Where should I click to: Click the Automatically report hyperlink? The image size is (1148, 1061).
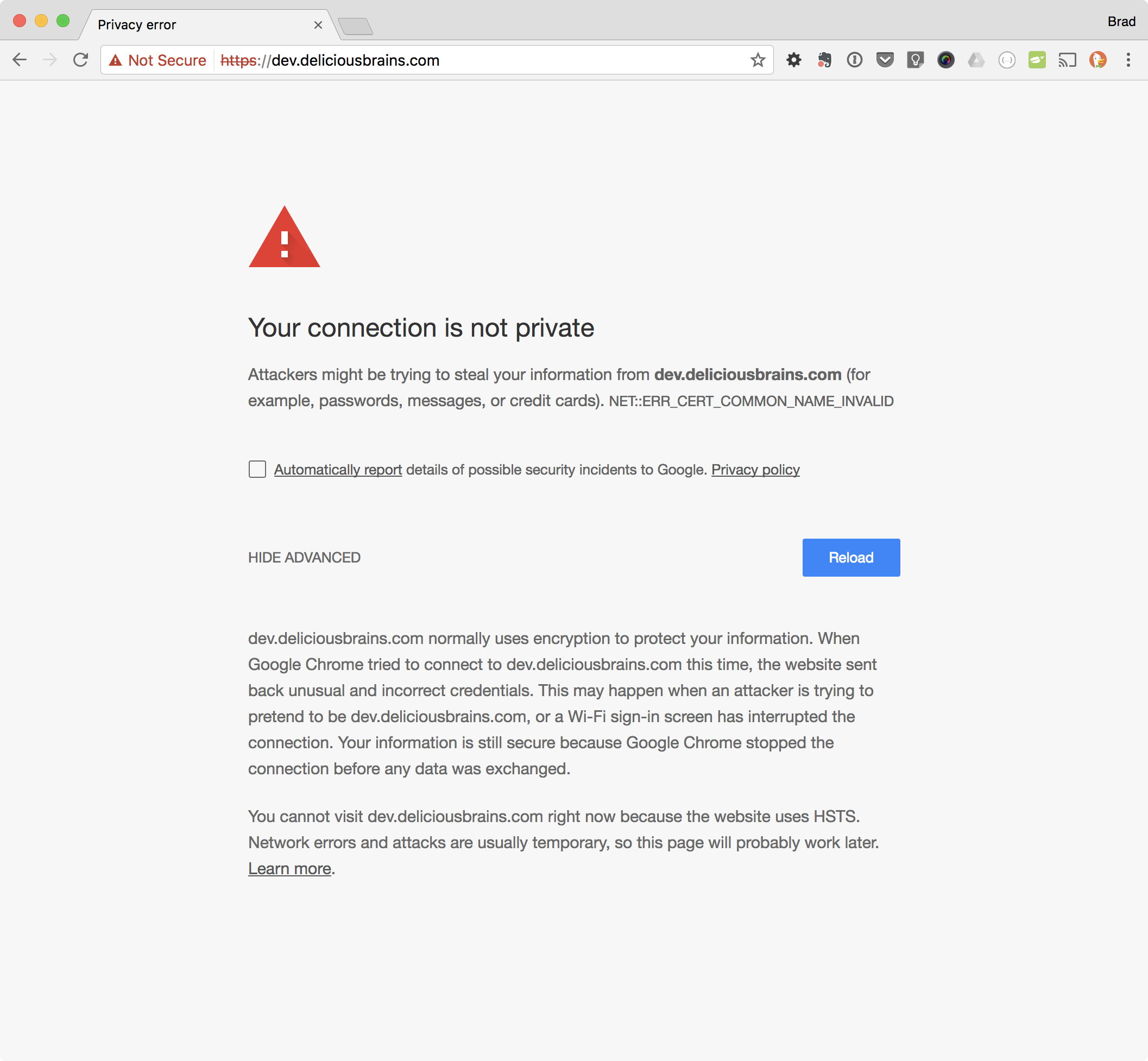click(x=338, y=469)
